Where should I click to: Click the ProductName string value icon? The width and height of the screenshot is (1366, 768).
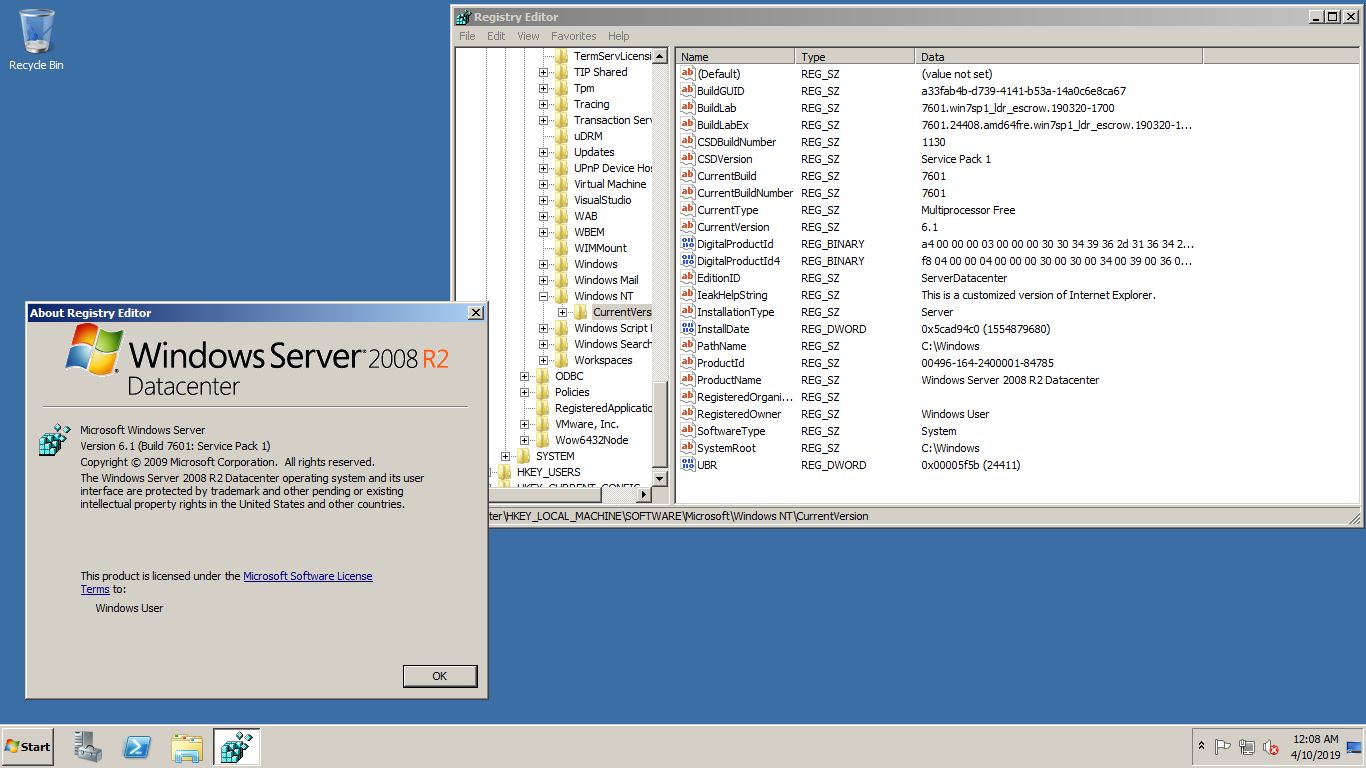click(687, 380)
